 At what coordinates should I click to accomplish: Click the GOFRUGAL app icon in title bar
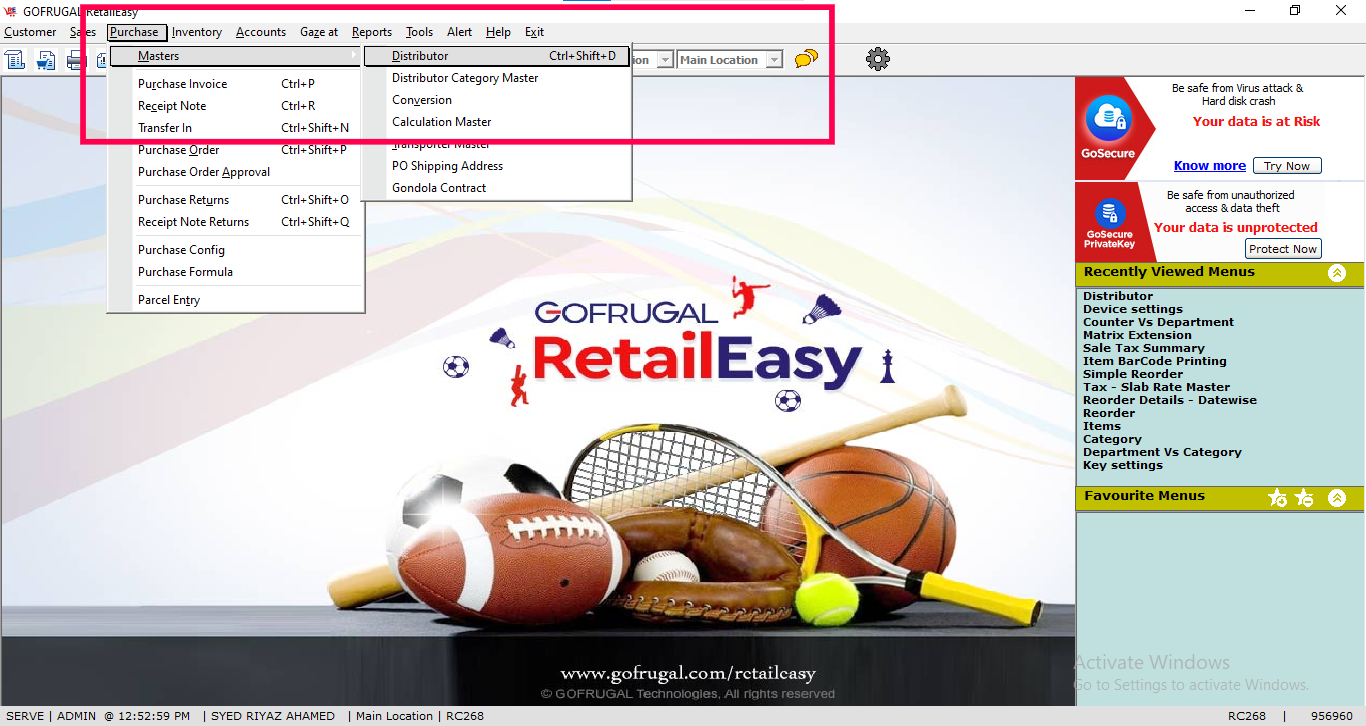tap(11, 11)
